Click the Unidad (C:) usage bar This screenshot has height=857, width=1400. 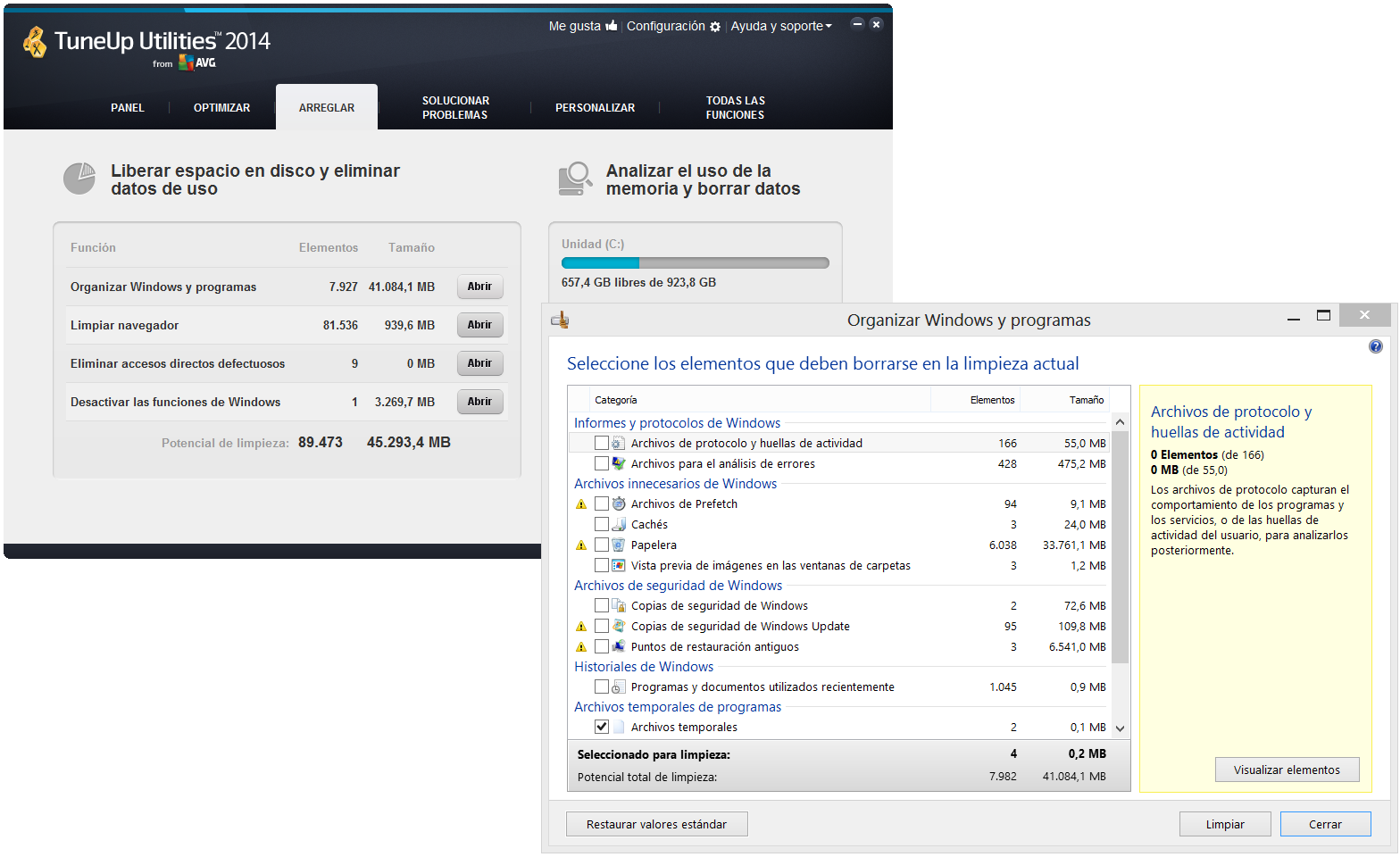pyautogui.click(x=696, y=263)
